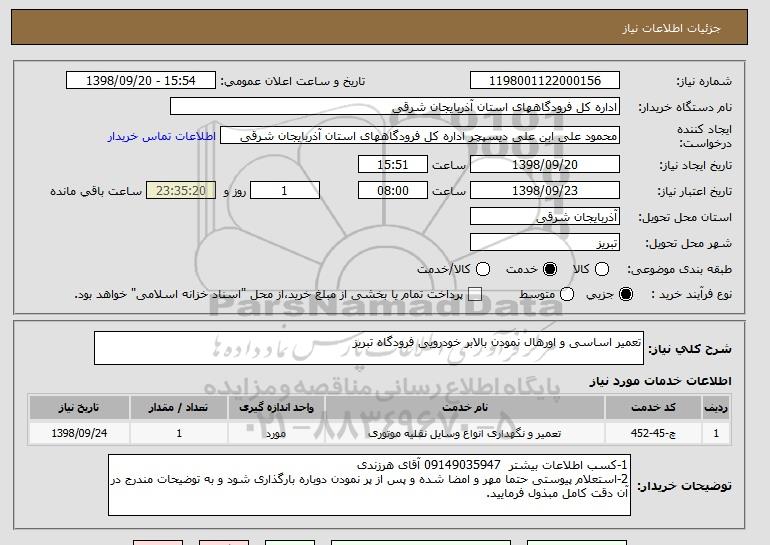Click the remaining time countdown 23:35:20
The width and height of the screenshot is (770, 545).
[x=181, y=191]
